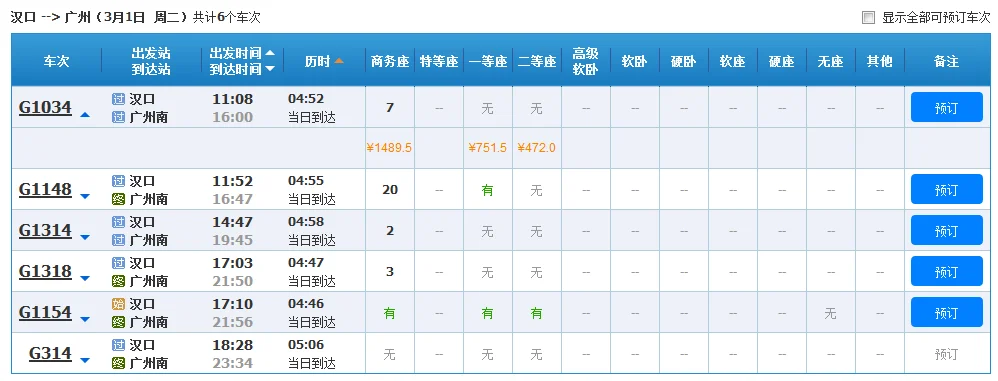Image resolution: width=998 pixels, height=381 pixels.
Task: Book train G1314 with 预订 button
Action: (x=946, y=230)
